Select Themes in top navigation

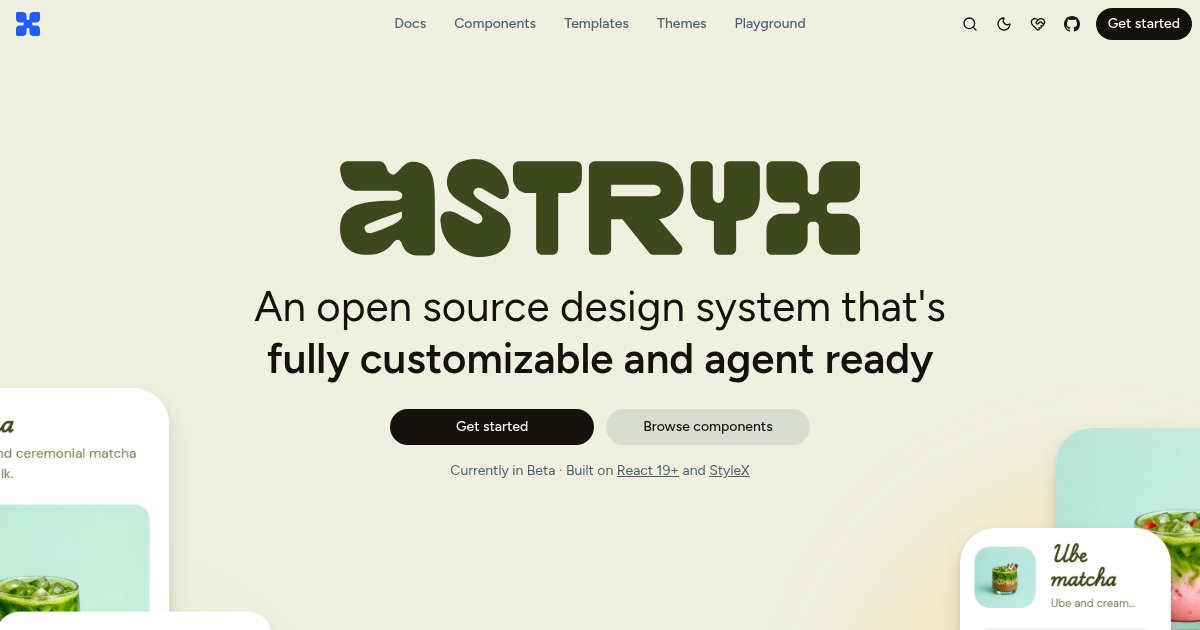(682, 23)
